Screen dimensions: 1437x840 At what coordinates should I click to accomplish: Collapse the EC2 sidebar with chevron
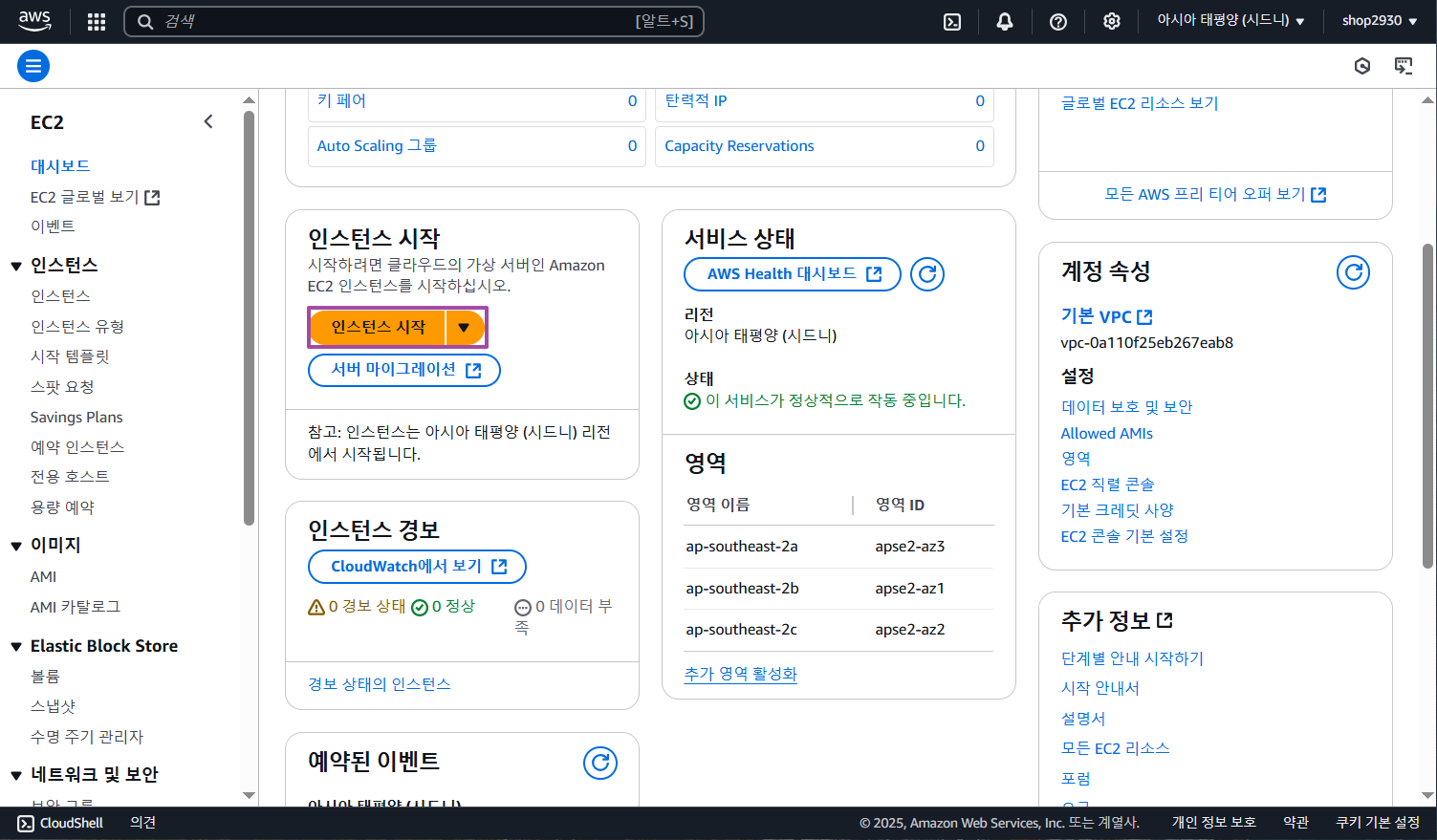click(x=208, y=121)
